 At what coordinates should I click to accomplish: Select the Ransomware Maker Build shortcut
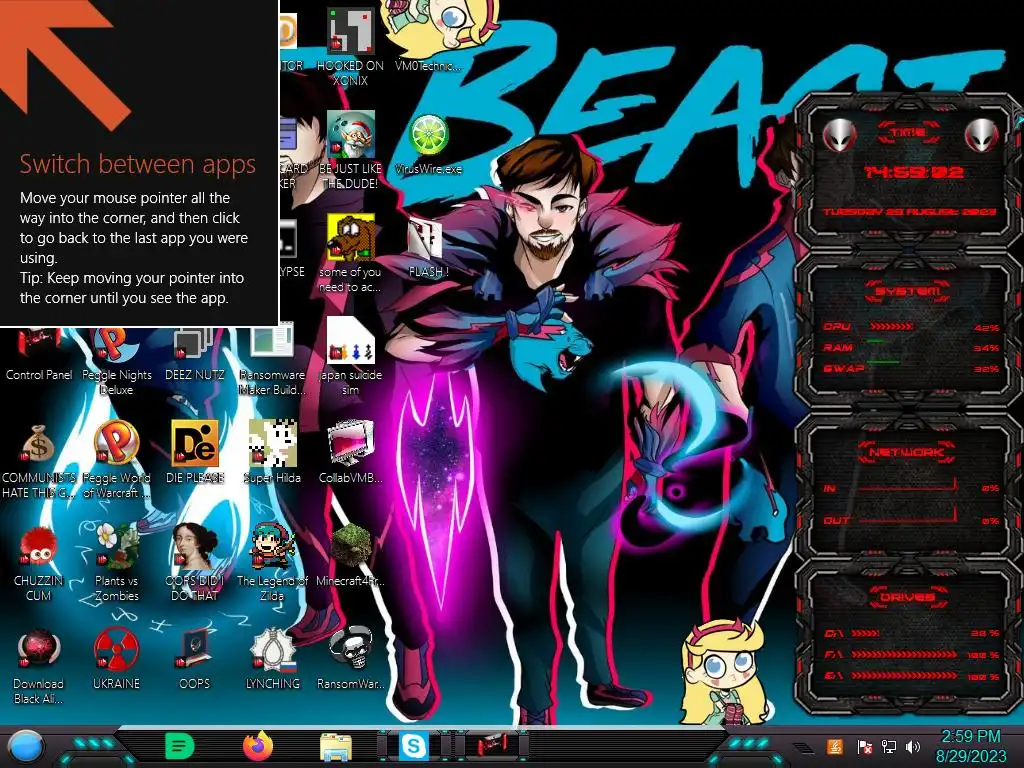(272, 342)
